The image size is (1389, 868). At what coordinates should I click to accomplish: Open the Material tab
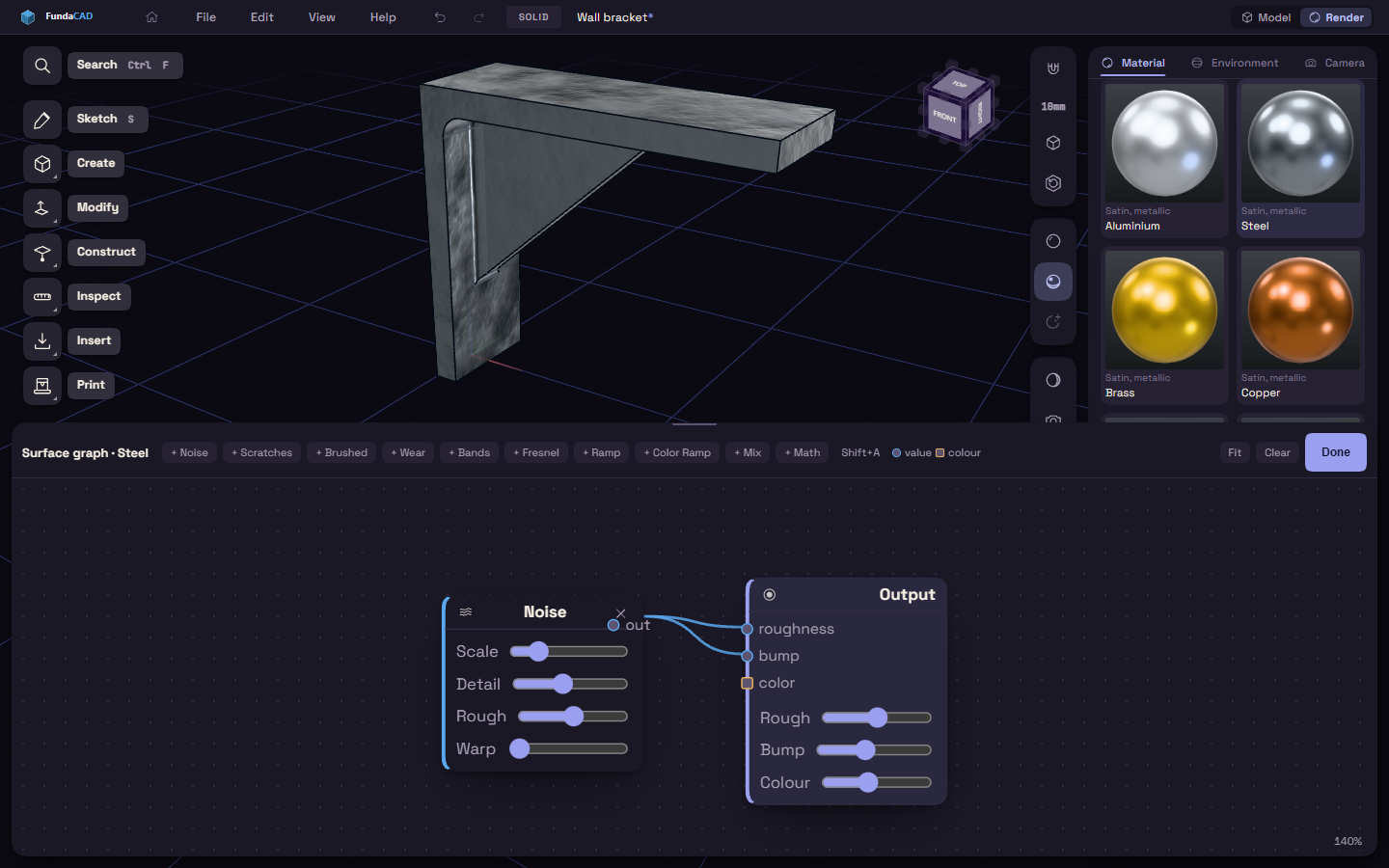1133,63
